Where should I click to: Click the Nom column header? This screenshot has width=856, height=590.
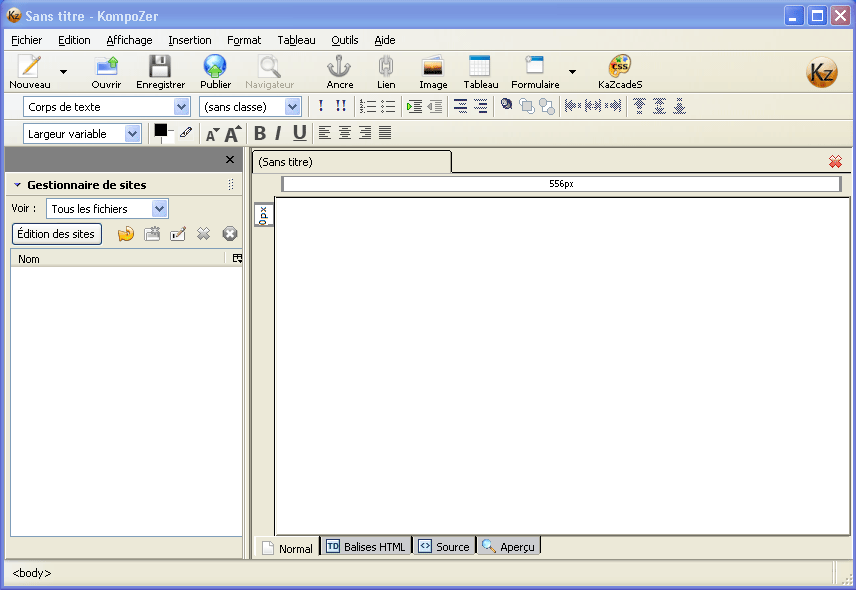(118, 259)
